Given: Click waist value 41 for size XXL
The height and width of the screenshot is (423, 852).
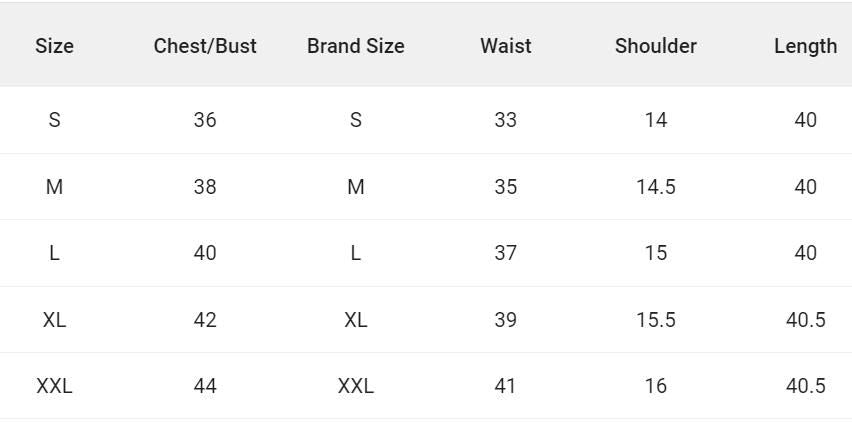Looking at the screenshot, I should [505, 386].
